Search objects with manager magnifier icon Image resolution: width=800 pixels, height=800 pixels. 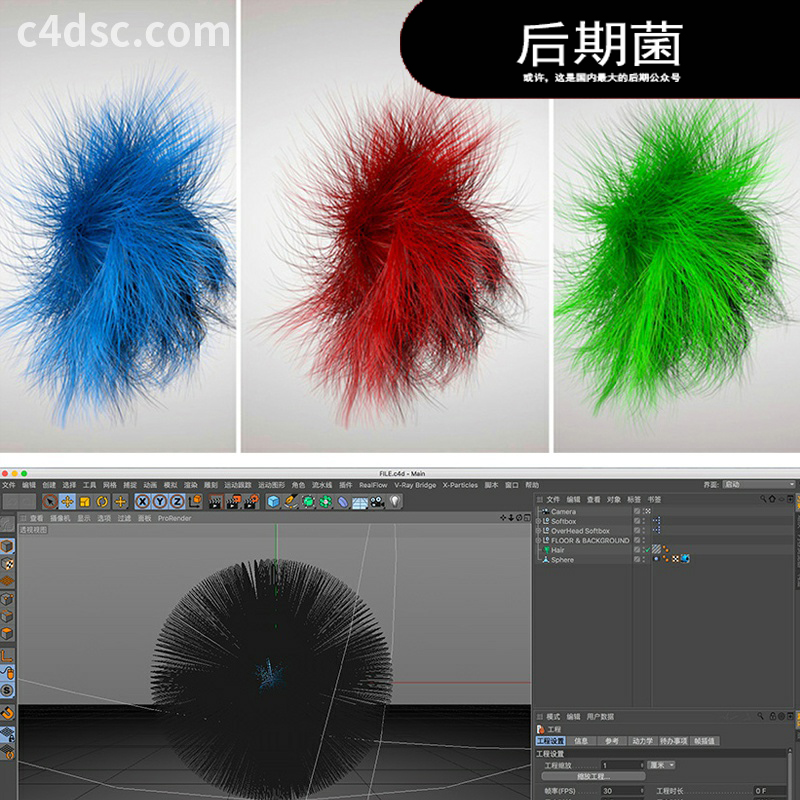coord(763,499)
